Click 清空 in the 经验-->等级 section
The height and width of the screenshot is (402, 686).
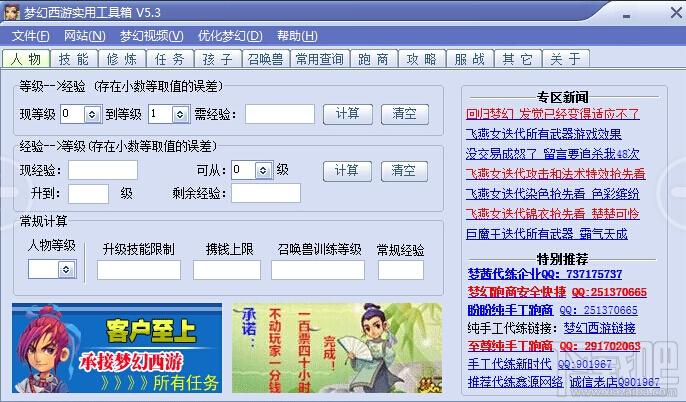click(404, 171)
